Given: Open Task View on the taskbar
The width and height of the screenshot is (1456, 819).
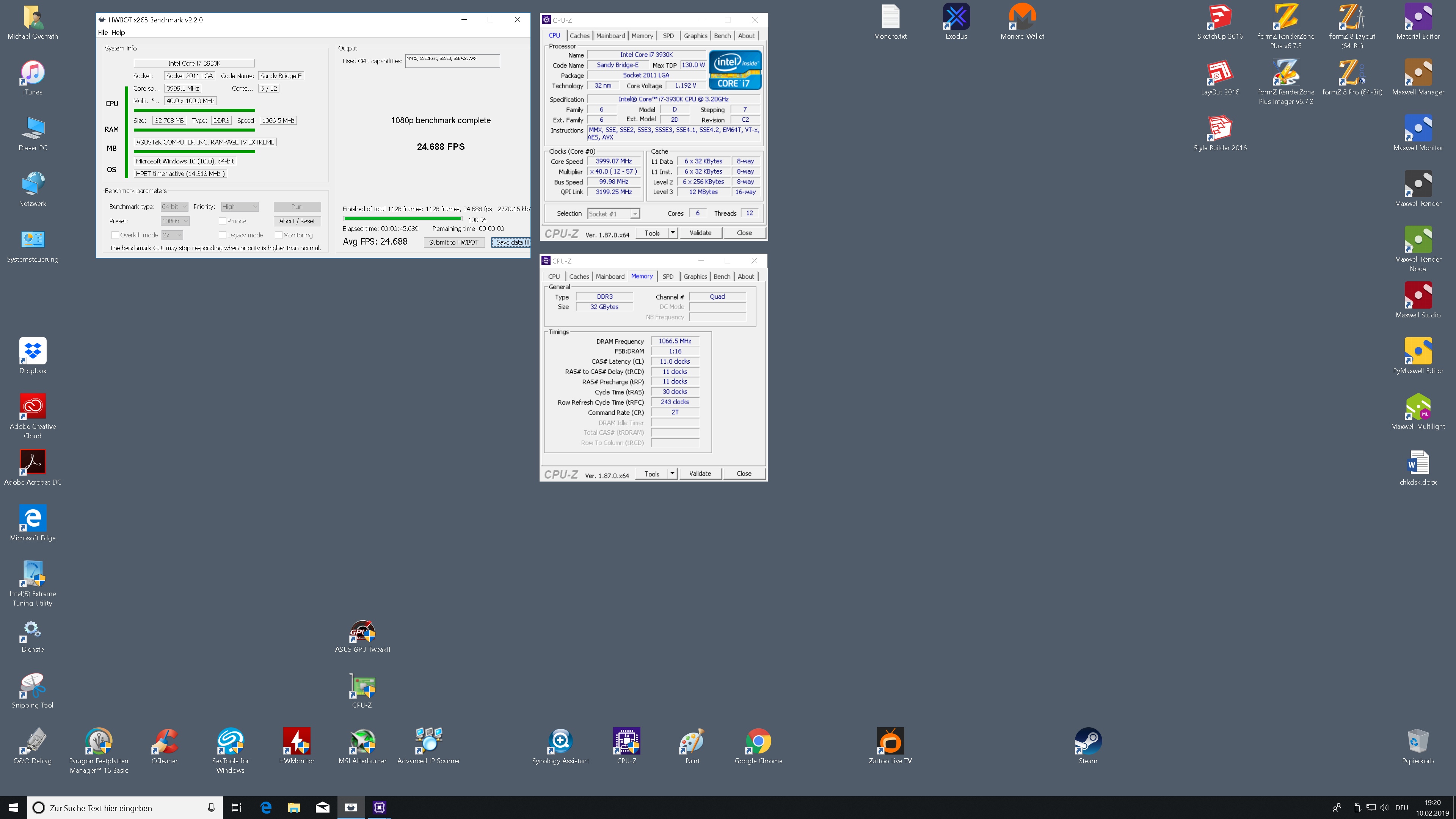Looking at the screenshot, I should [236, 808].
